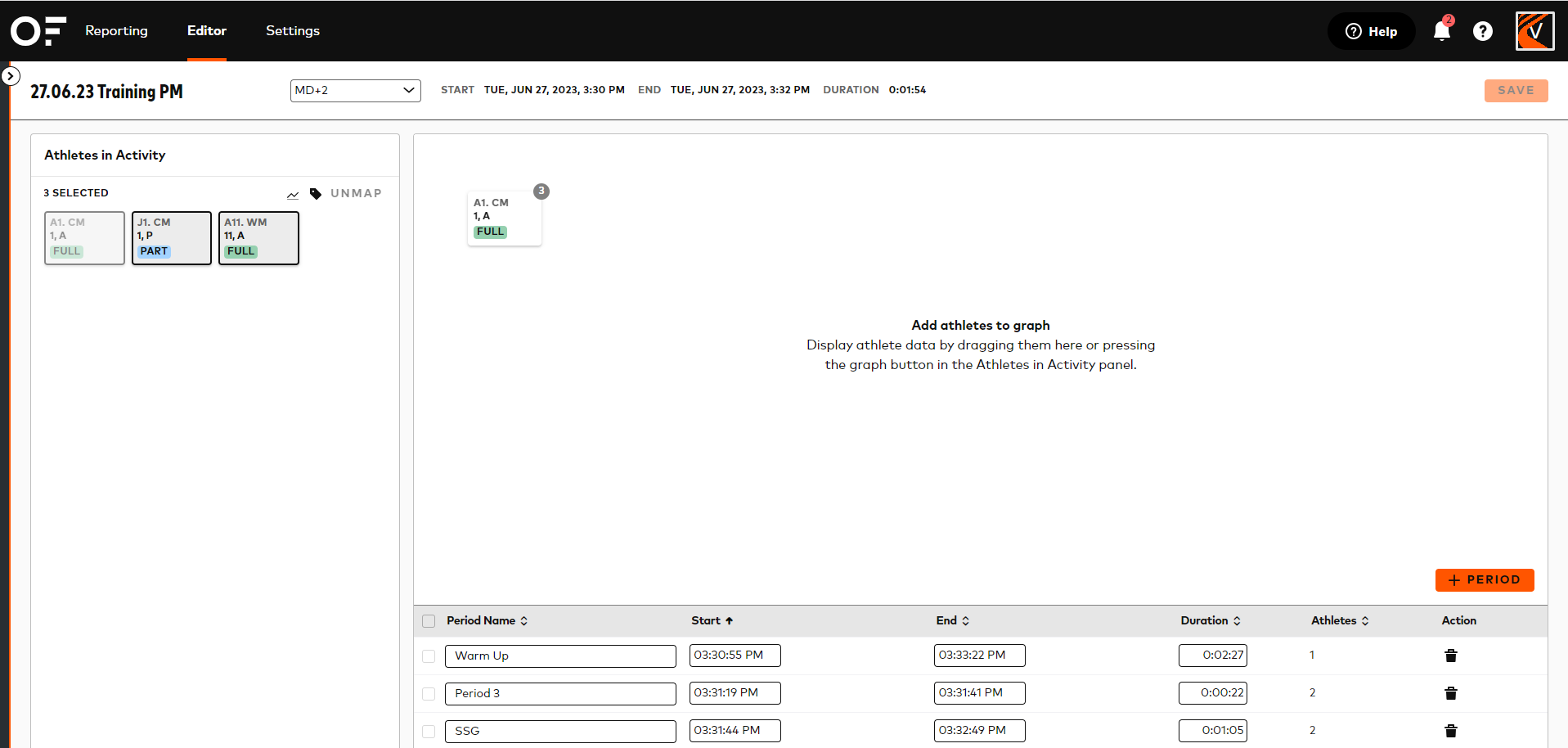Click the SSG period name field
This screenshot has width=1568, height=748.
pos(559,731)
